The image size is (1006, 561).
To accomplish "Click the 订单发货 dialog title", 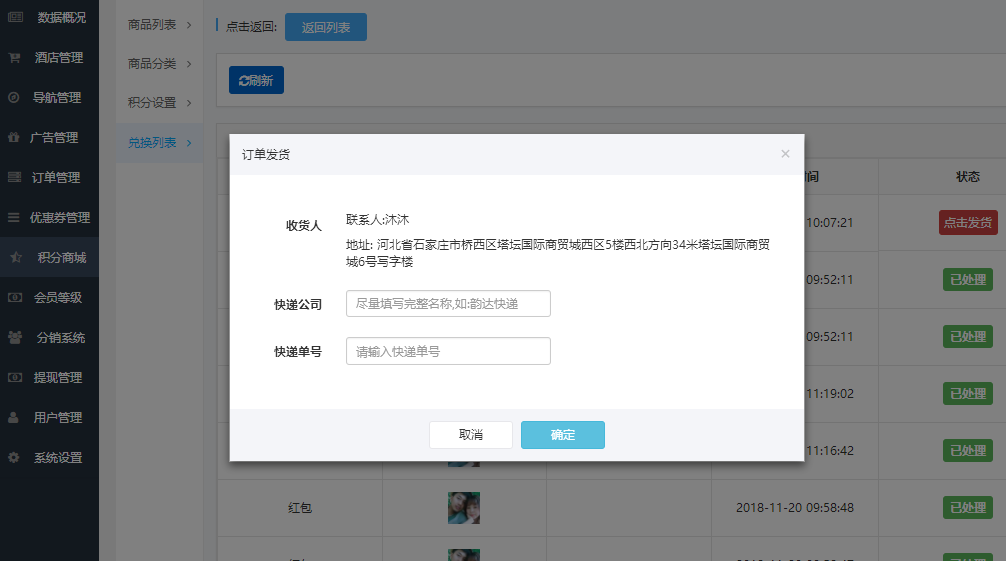I will [266, 154].
